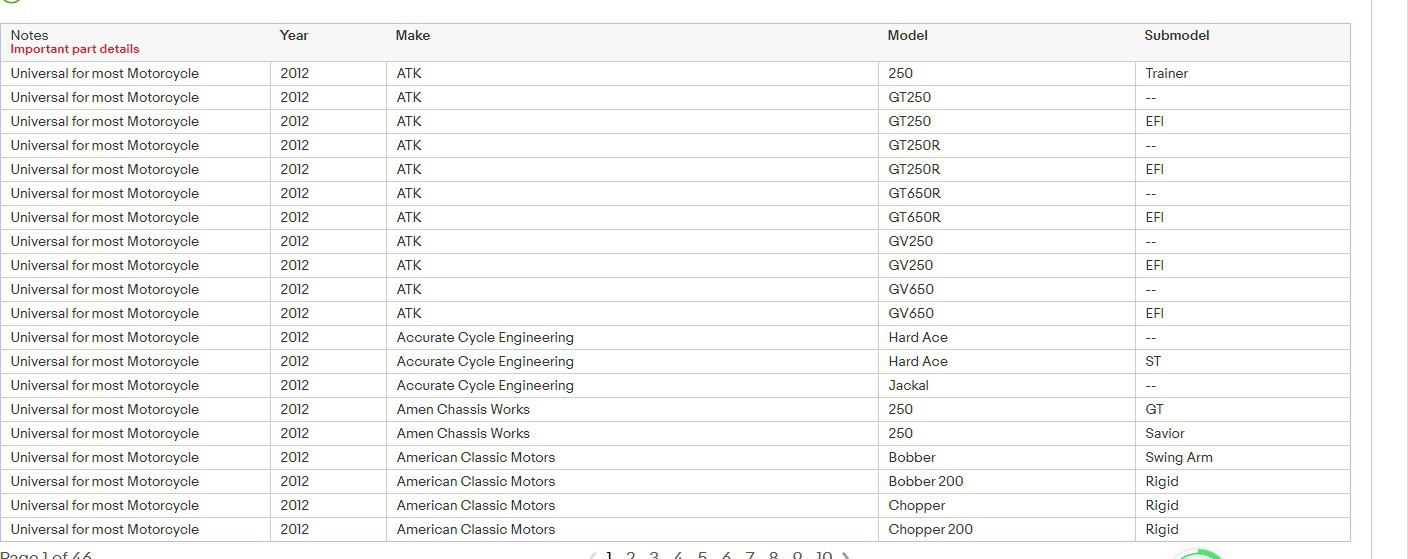Click the Make column header
1408x559 pixels.
pos(413,36)
